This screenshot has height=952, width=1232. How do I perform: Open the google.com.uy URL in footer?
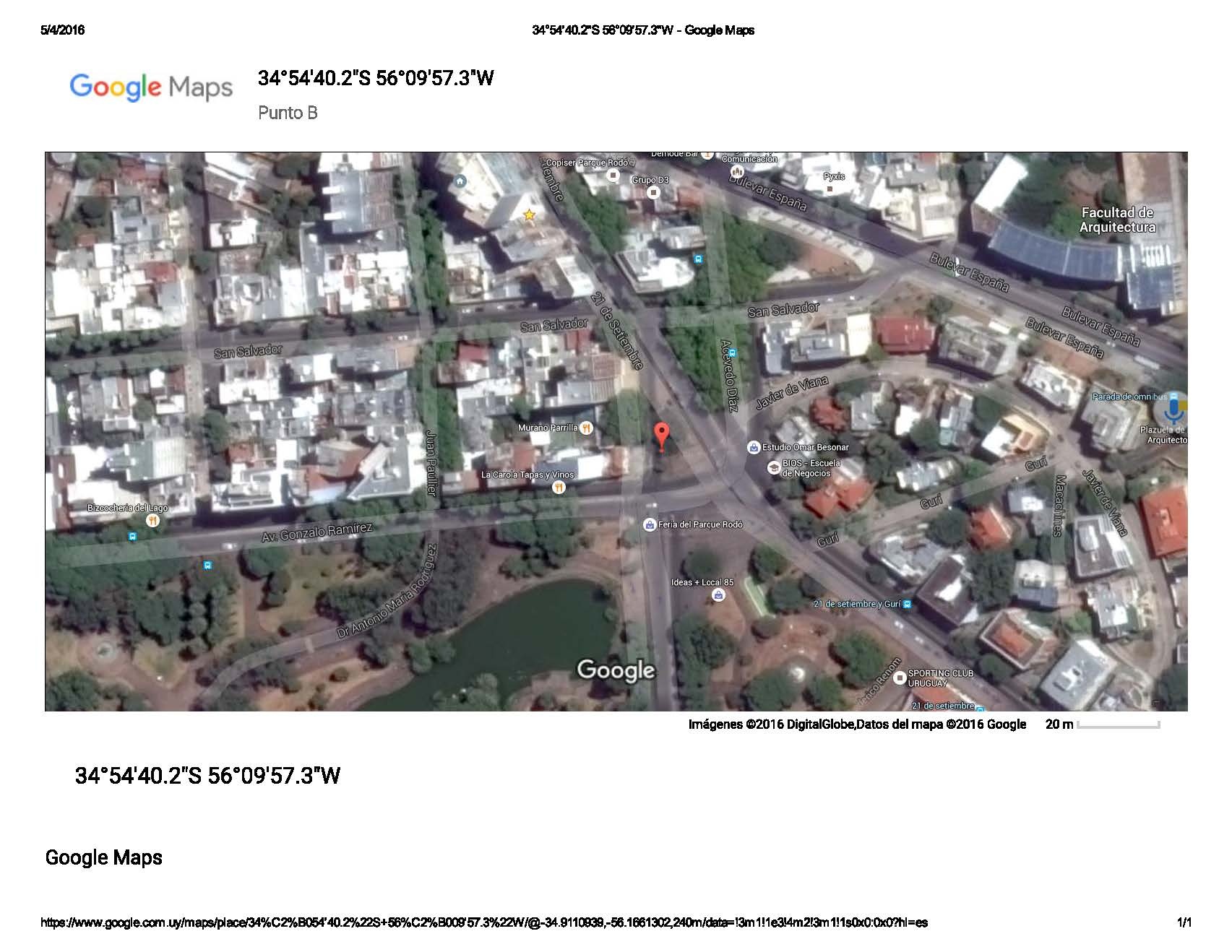pos(484,922)
